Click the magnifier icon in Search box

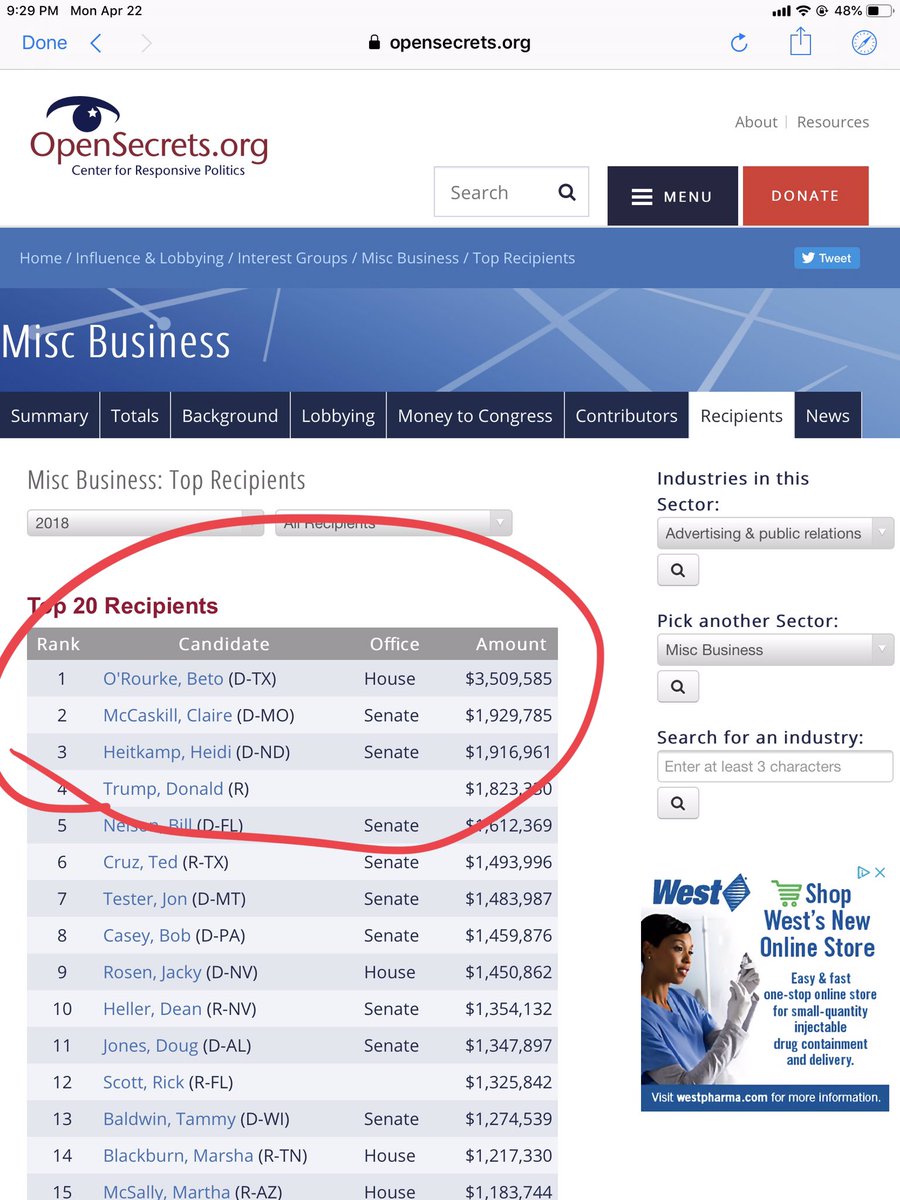tap(567, 193)
